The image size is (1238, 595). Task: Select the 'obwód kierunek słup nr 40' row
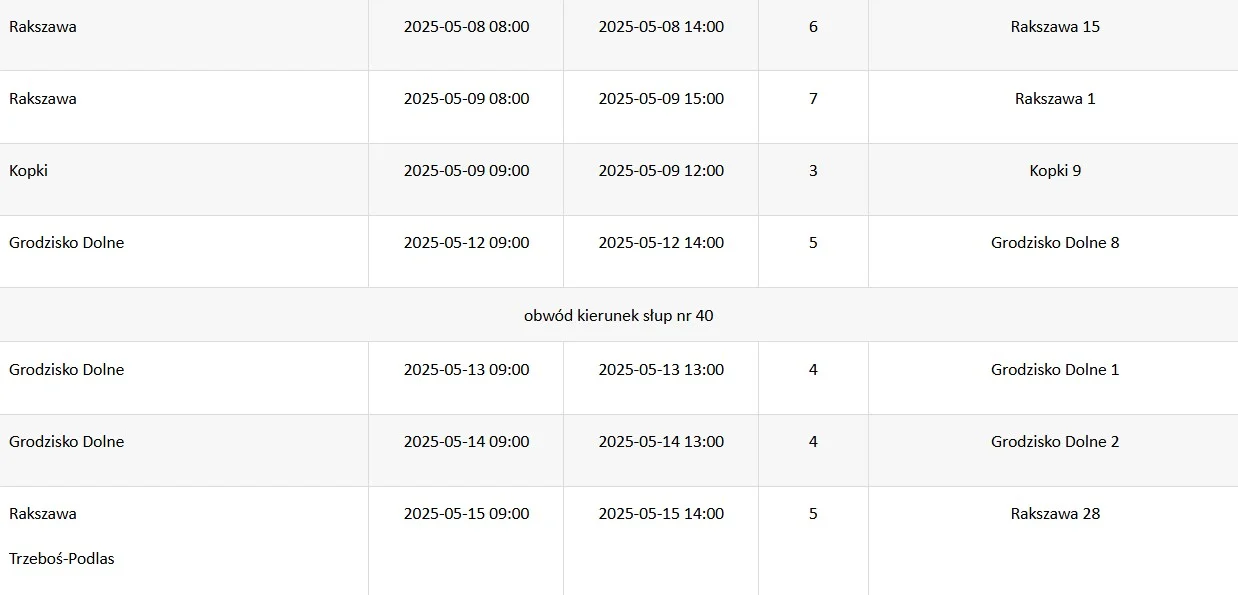[x=619, y=315]
